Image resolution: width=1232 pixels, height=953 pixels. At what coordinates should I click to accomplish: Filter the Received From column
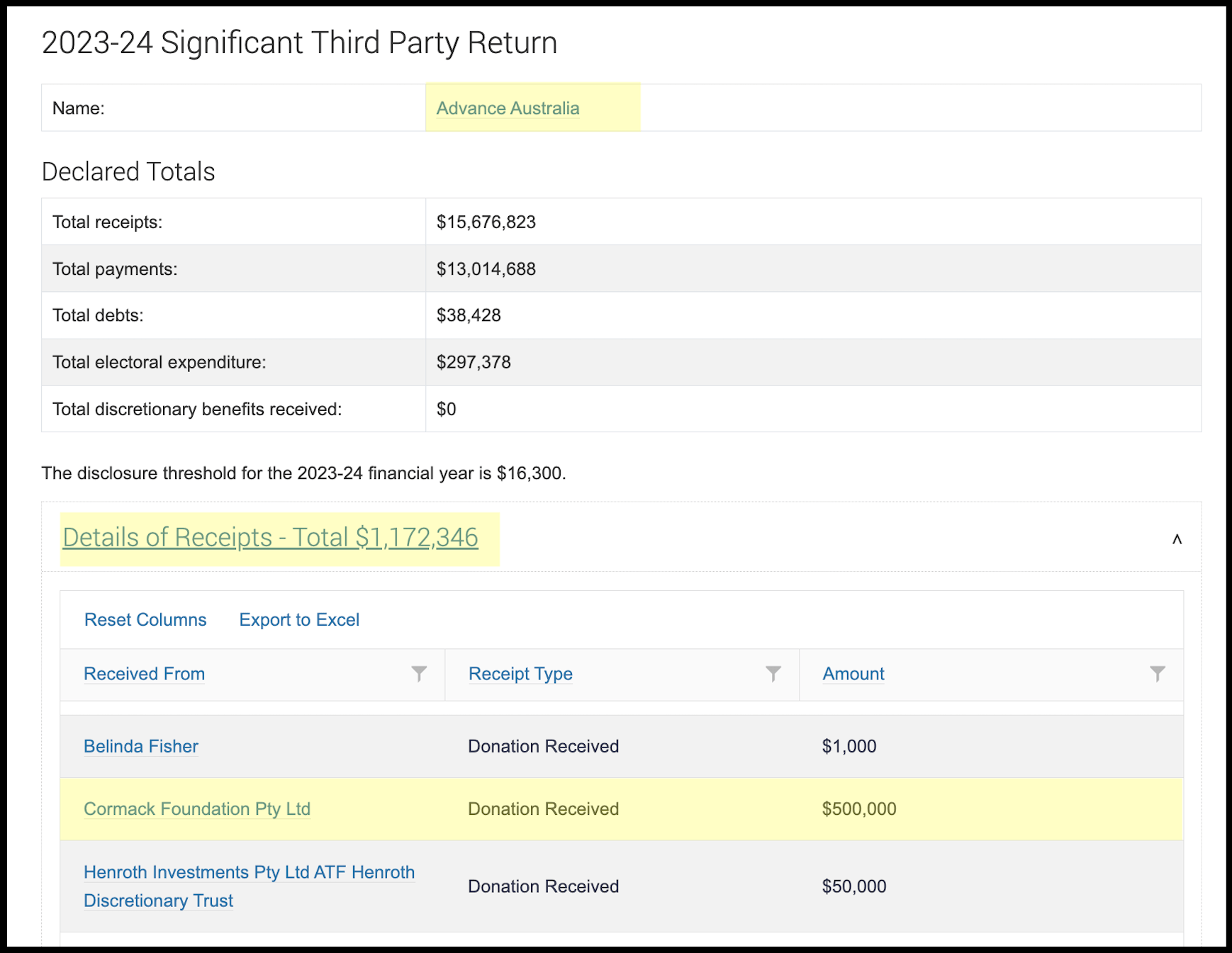(x=419, y=674)
